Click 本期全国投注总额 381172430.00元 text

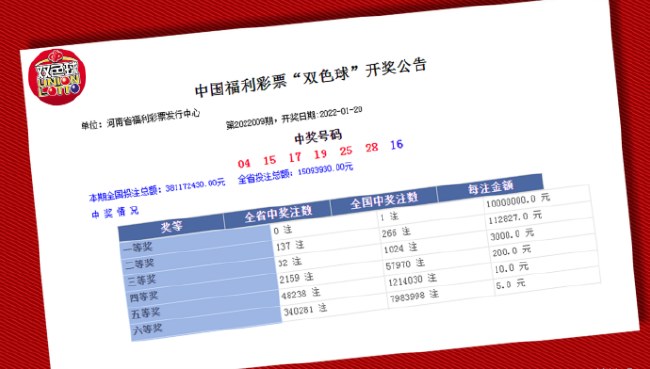click(x=157, y=189)
